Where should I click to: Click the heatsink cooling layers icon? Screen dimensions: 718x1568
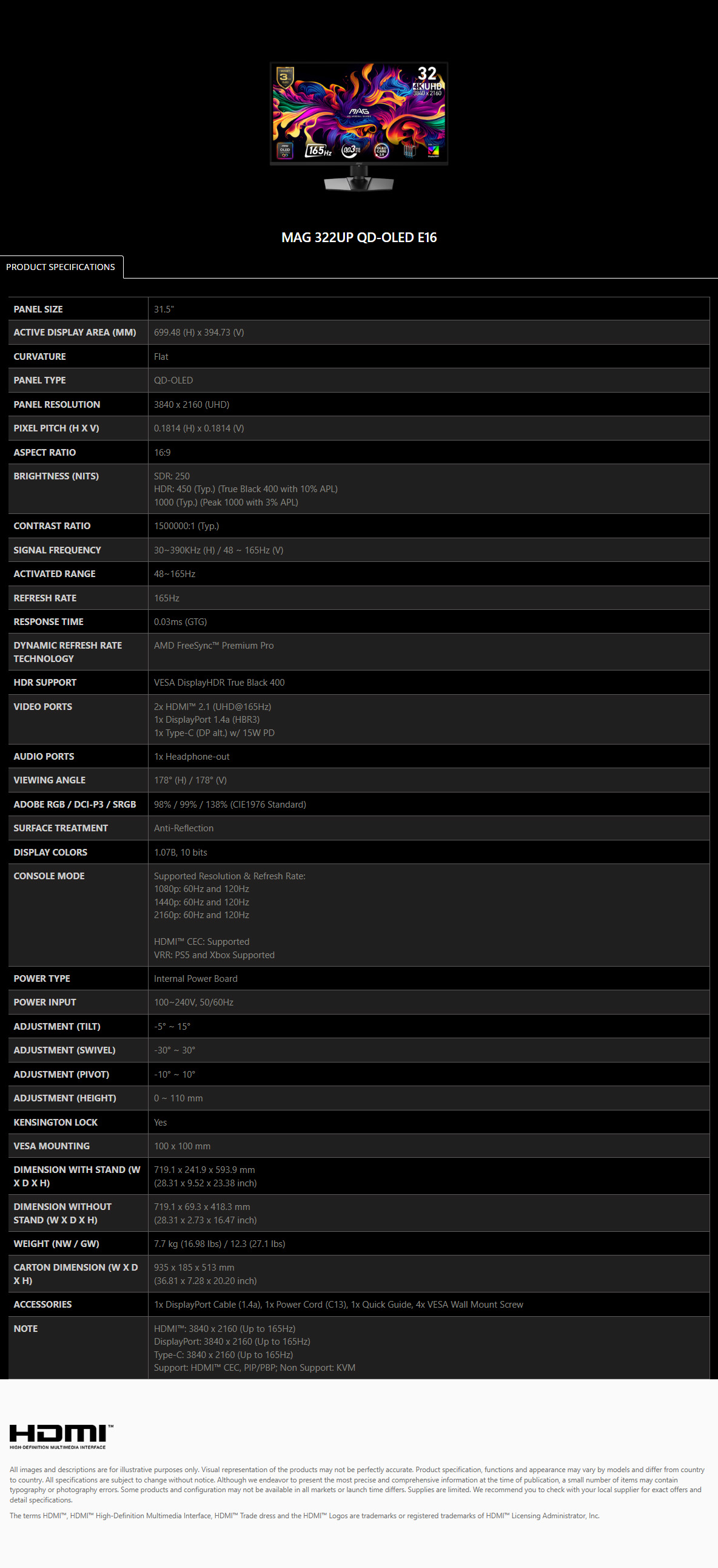coord(409,150)
